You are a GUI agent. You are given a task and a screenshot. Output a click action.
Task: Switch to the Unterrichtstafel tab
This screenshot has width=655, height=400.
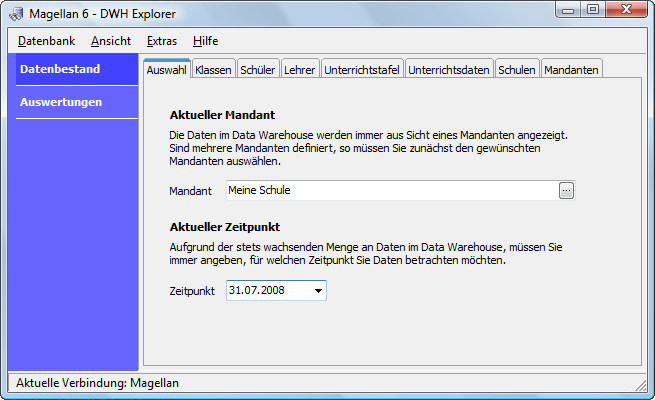(362, 70)
